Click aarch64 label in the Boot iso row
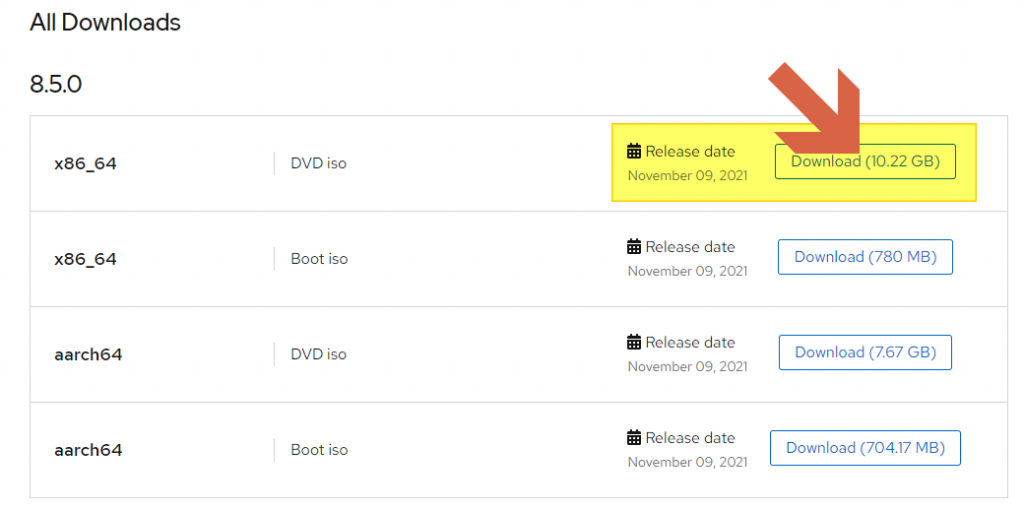 [88, 450]
